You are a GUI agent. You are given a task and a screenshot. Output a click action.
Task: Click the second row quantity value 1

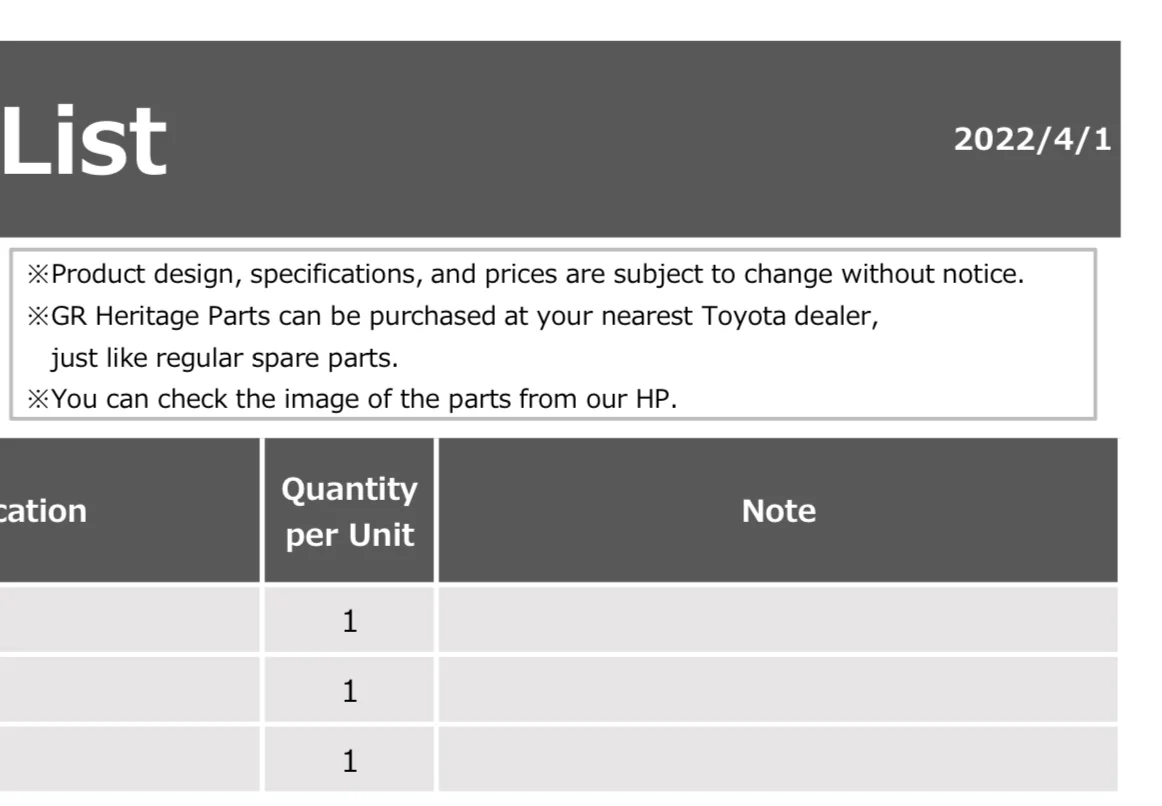(x=350, y=690)
